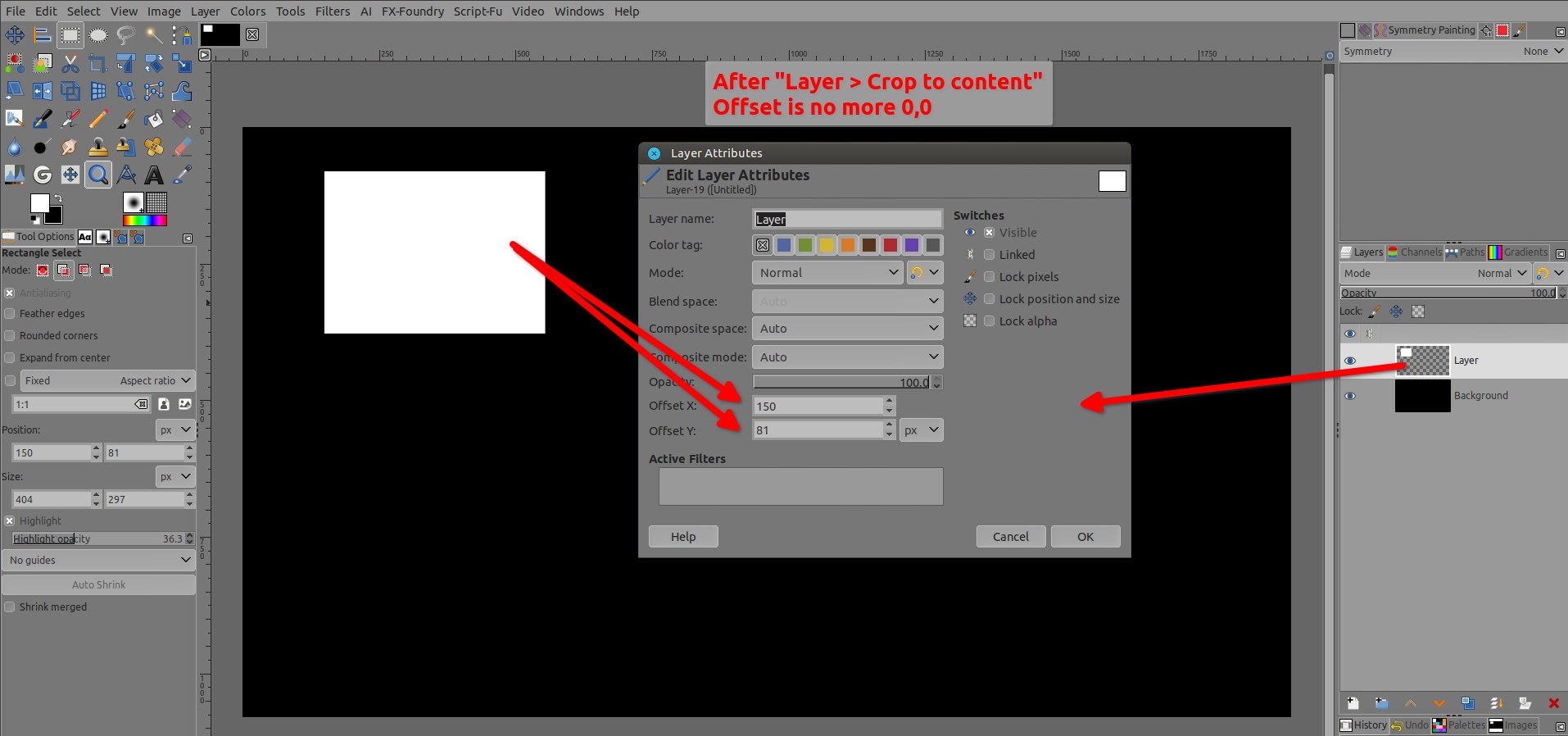This screenshot has width=1568, height=736.
Task: Enable the Lock pixels checkbox
Action: pyautogui.click(x=989, y=277)
